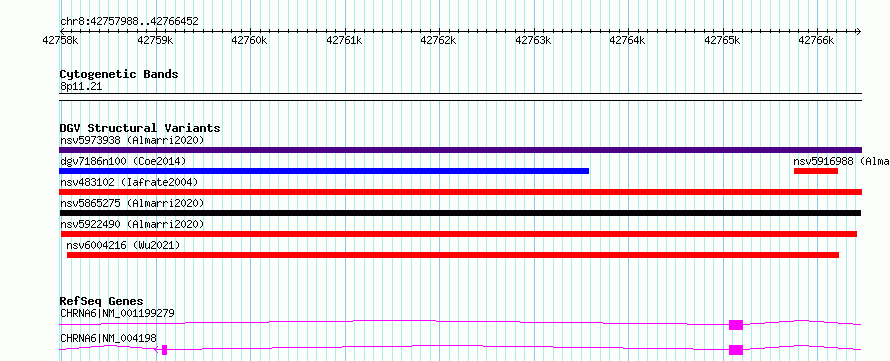The height and width of the screenshot is (361, 890).
Task: Open the nsv5922490 (Almarri2020) label
Action: 132,224
